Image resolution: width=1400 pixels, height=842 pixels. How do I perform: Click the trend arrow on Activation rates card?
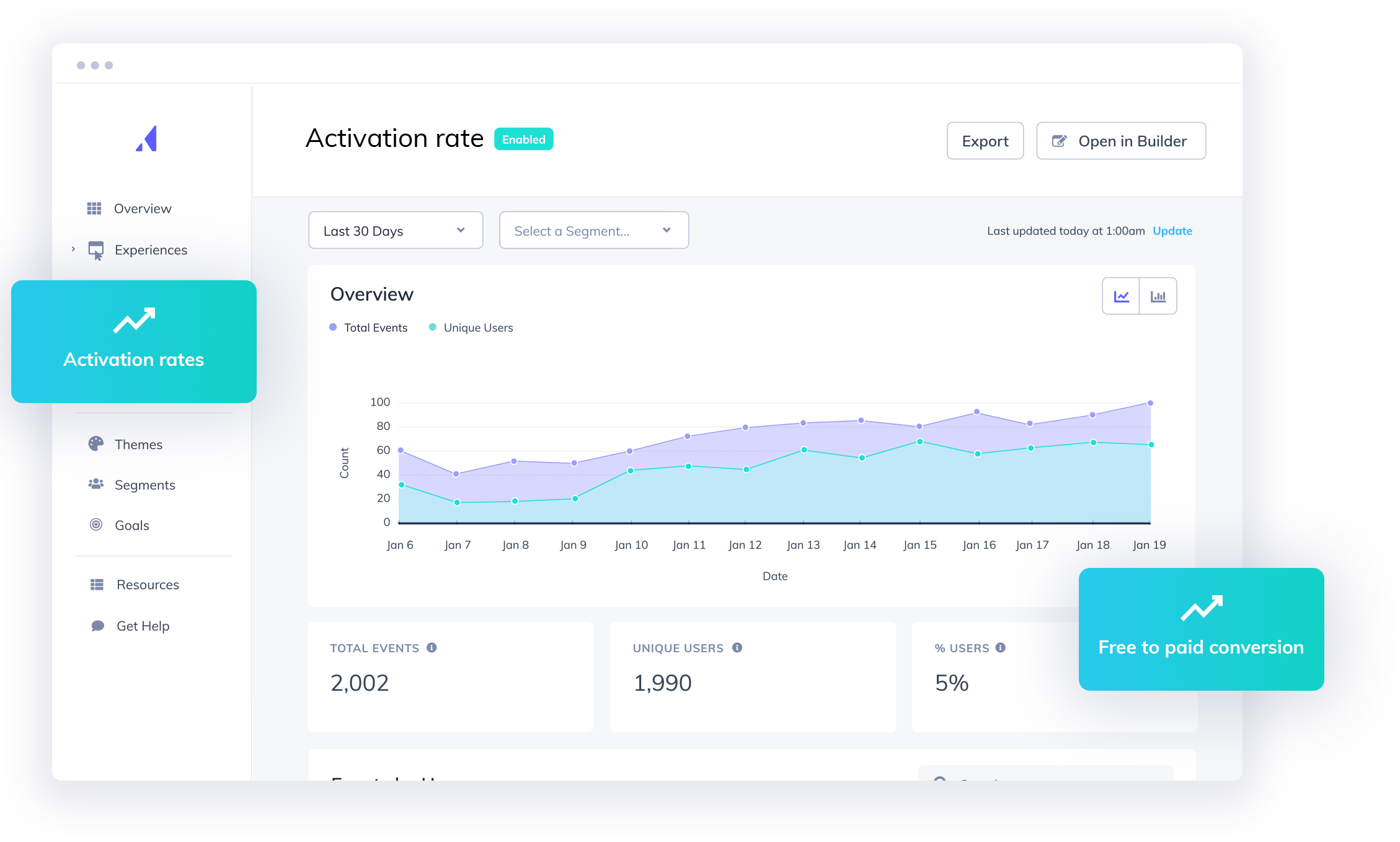click(134, 320)
